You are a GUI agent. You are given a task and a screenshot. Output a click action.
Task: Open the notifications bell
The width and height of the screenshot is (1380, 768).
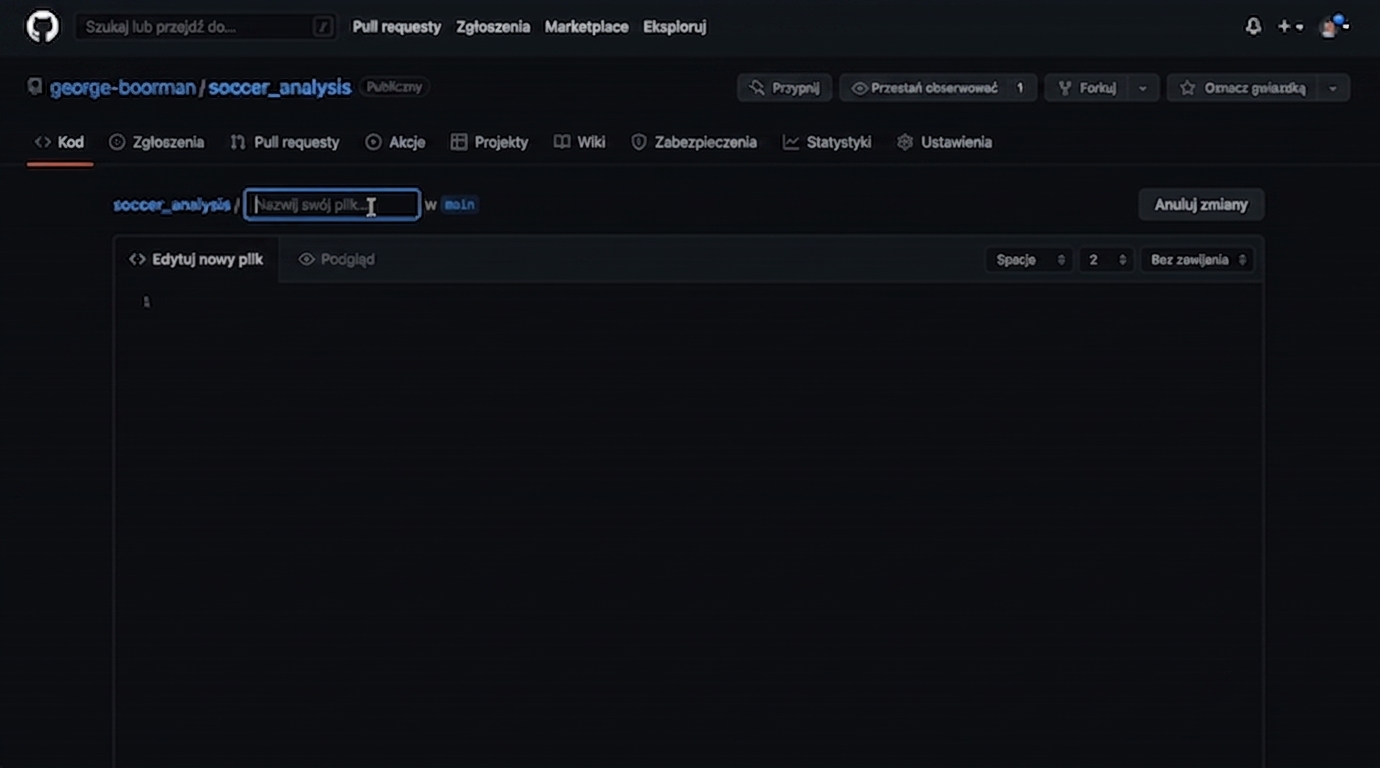1253,27
